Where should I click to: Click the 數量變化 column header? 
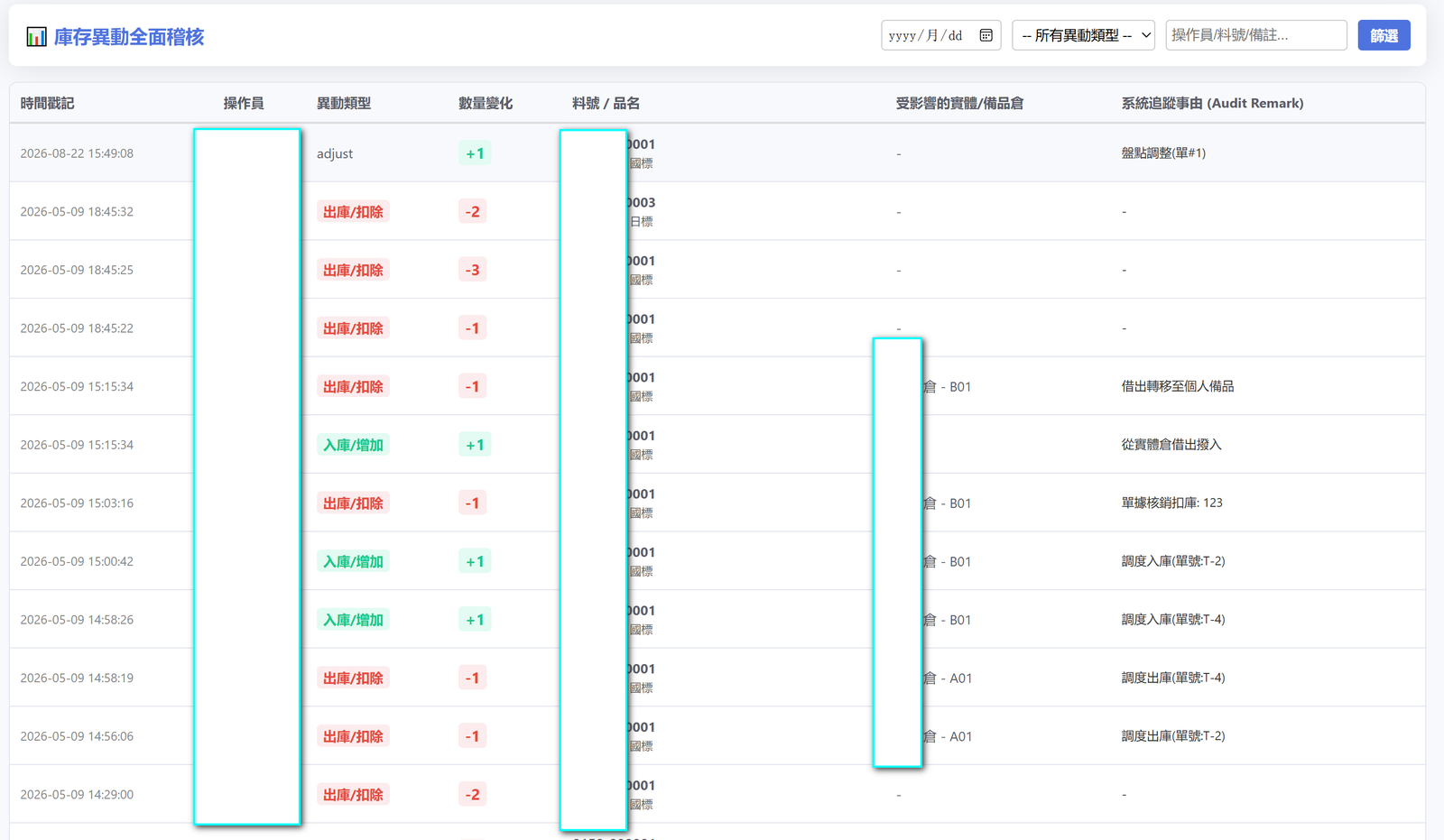486,104
